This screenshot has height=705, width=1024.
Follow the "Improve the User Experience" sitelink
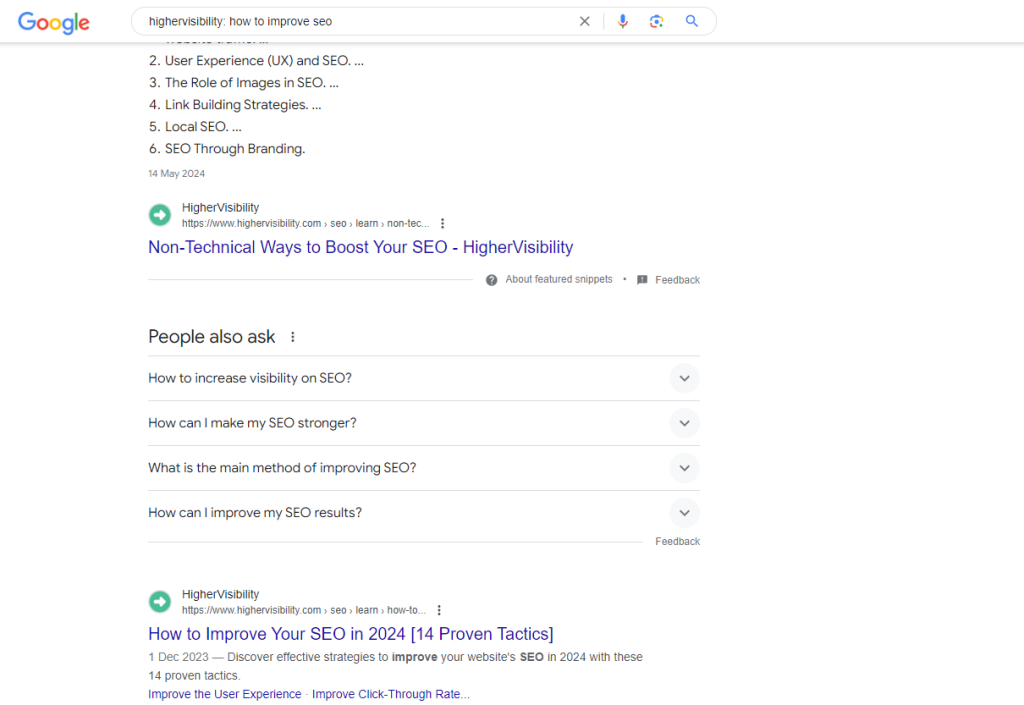click(224, 694)
